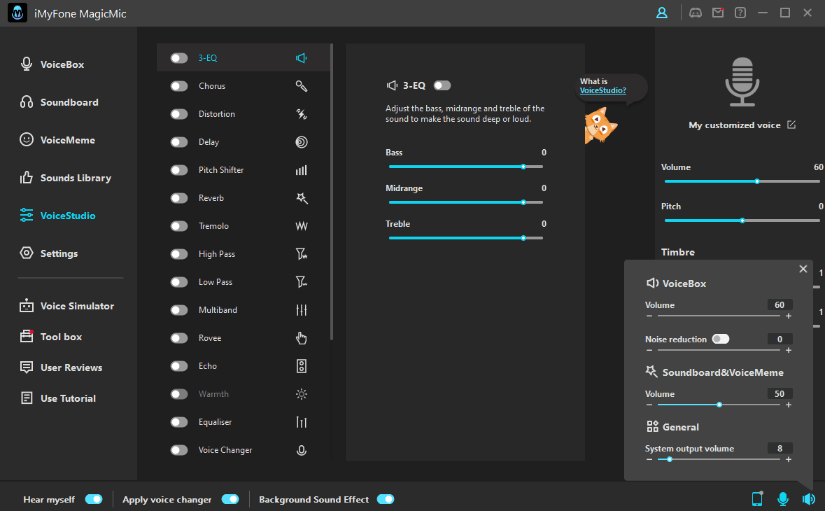Screen dimensions: 825x511
Task: Enable the Pitch Shifter switch
Action: [x=179, y=170]
